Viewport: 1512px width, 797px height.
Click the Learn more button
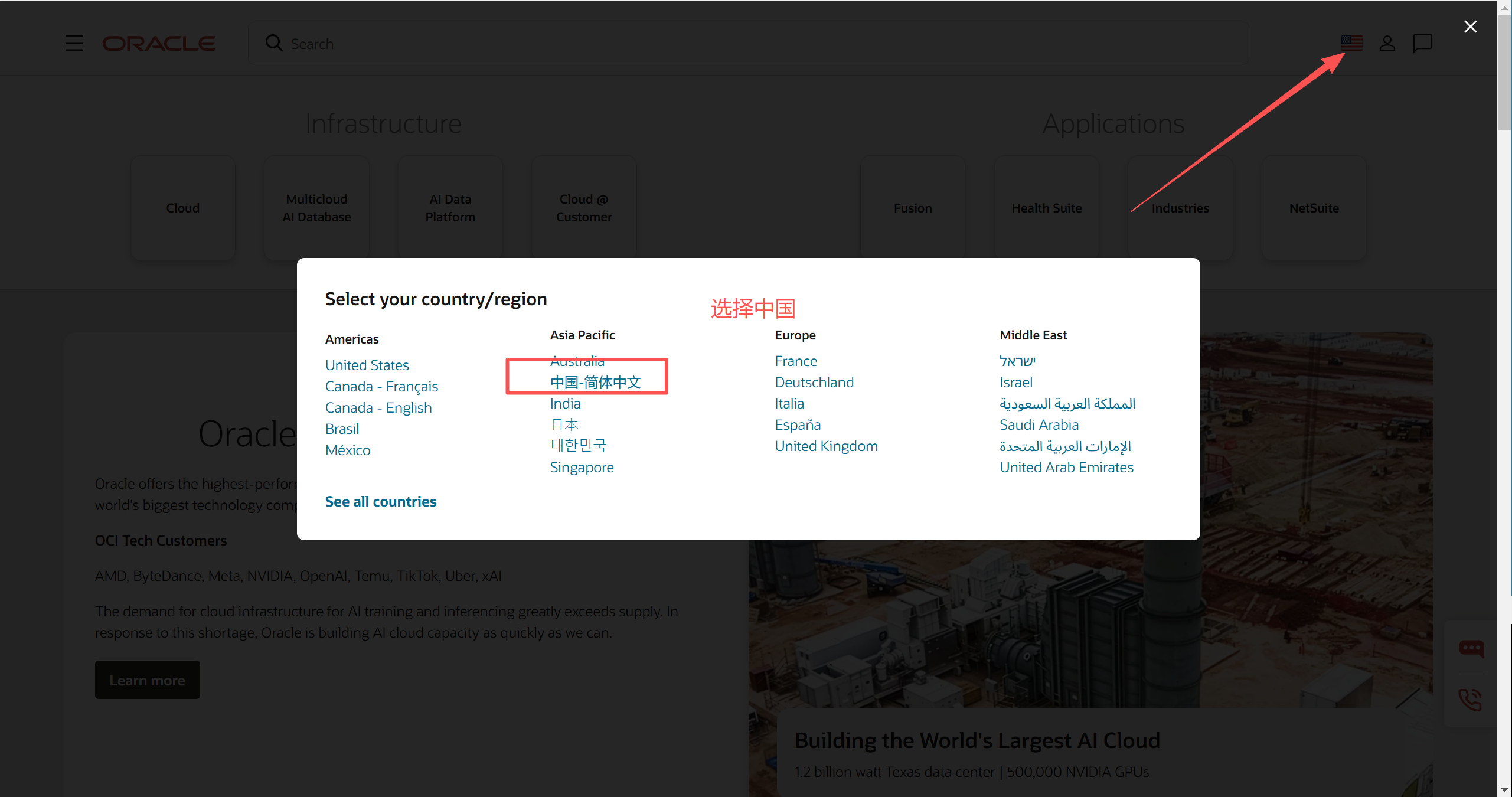point(147,680)
